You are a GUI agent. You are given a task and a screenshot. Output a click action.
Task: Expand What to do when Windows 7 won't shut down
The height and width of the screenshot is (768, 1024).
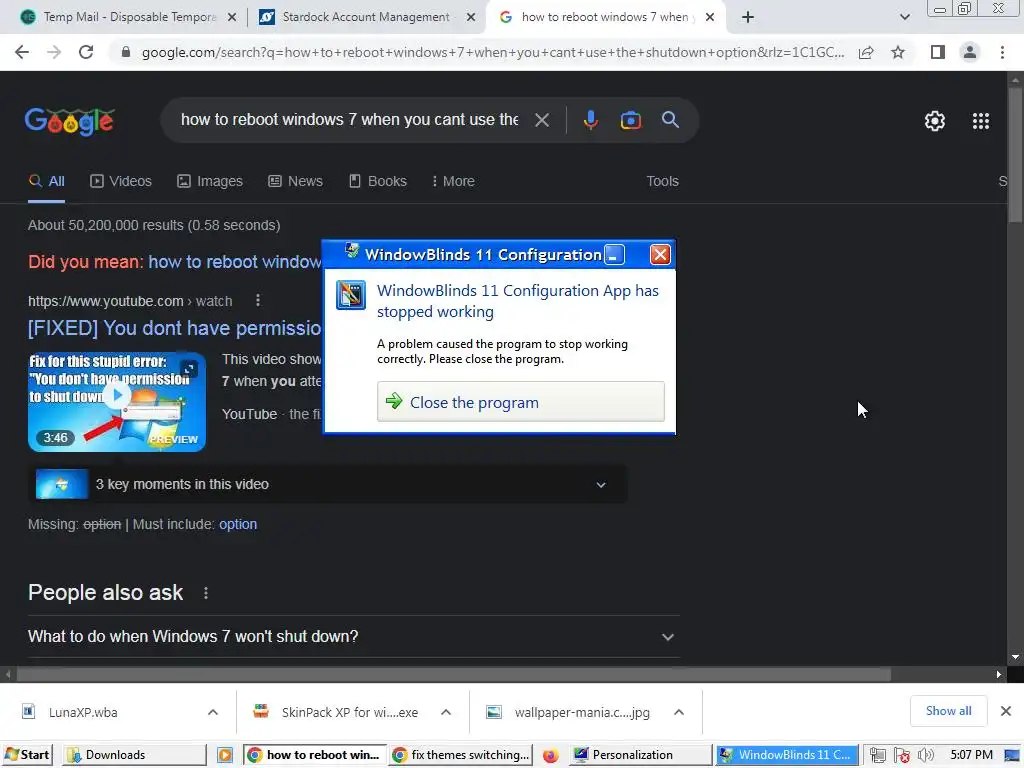[x=353, y=636]
